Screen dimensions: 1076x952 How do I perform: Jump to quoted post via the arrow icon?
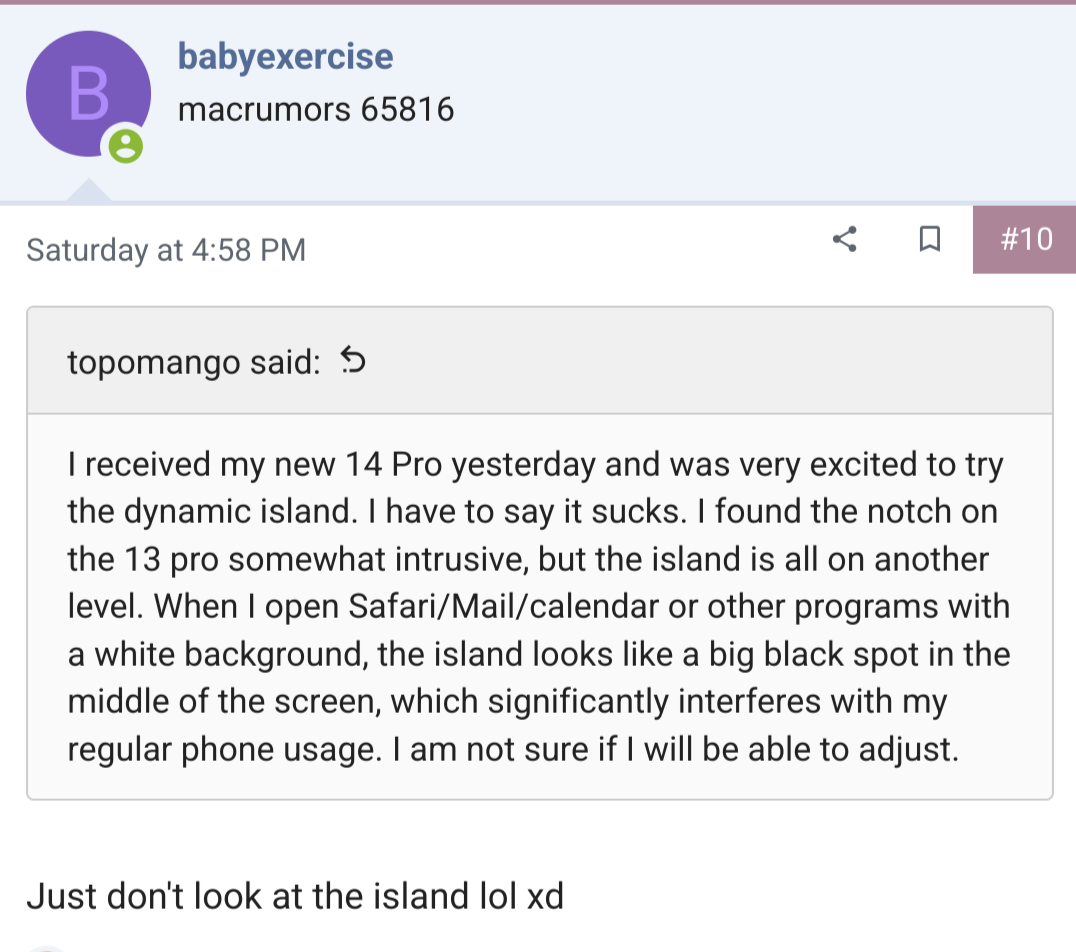pos(352,362)
